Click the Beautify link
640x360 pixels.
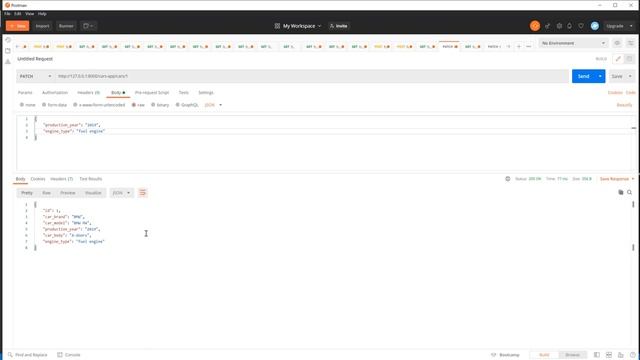click(624, 105)
